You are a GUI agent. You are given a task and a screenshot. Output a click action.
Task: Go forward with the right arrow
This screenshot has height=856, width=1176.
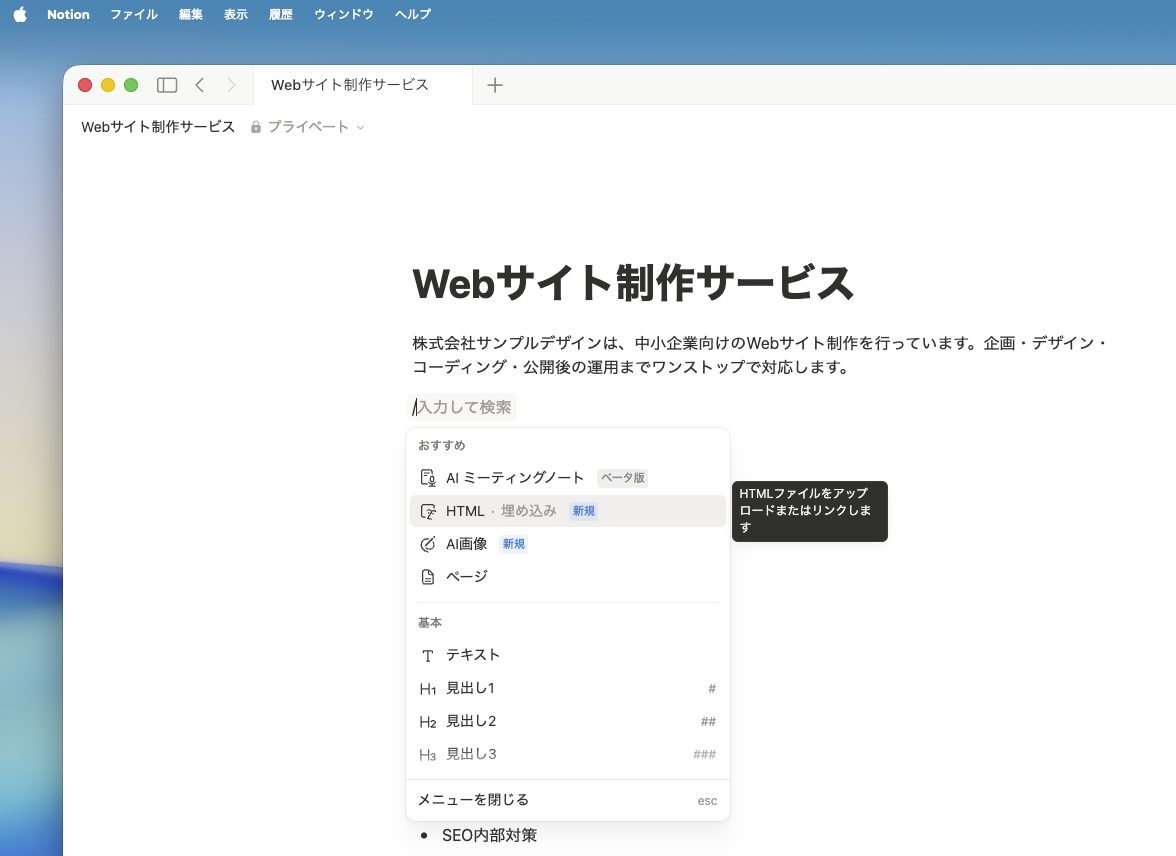(x=231, y=86)
